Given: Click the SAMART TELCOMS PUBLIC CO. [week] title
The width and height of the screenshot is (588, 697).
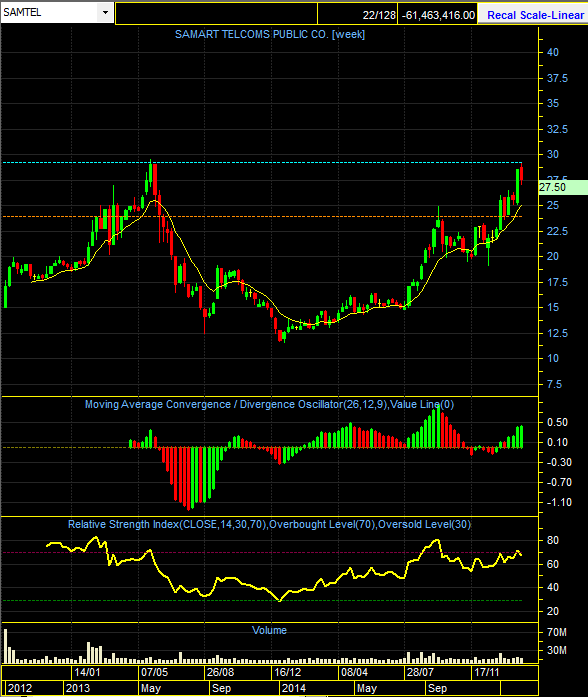Looking at the screenshot, I should click(270, 34).
